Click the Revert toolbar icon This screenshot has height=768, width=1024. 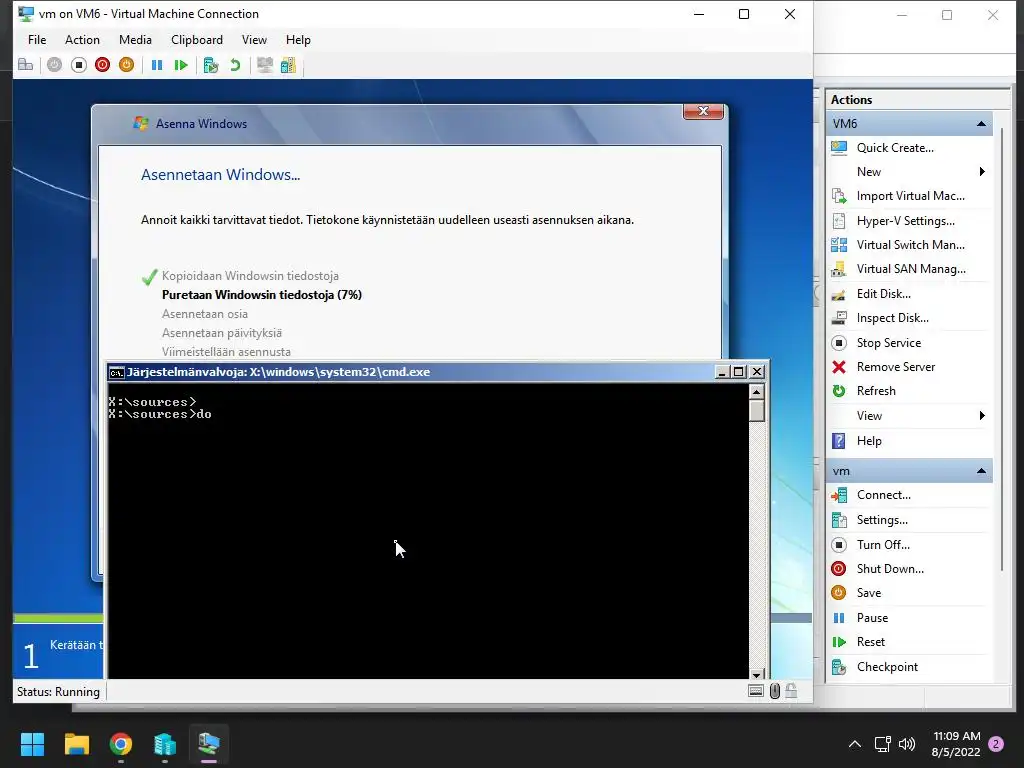tap(235, 65)
